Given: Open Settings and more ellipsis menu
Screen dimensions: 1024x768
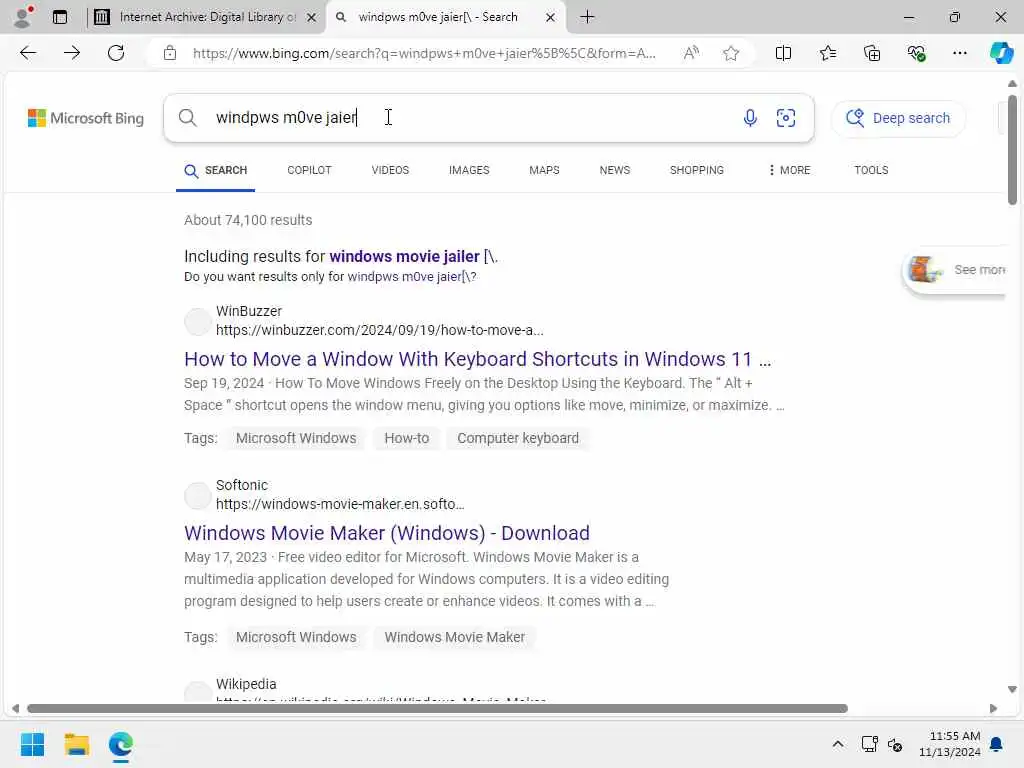Looking at the screenshot, I should (x=959, y=53).
